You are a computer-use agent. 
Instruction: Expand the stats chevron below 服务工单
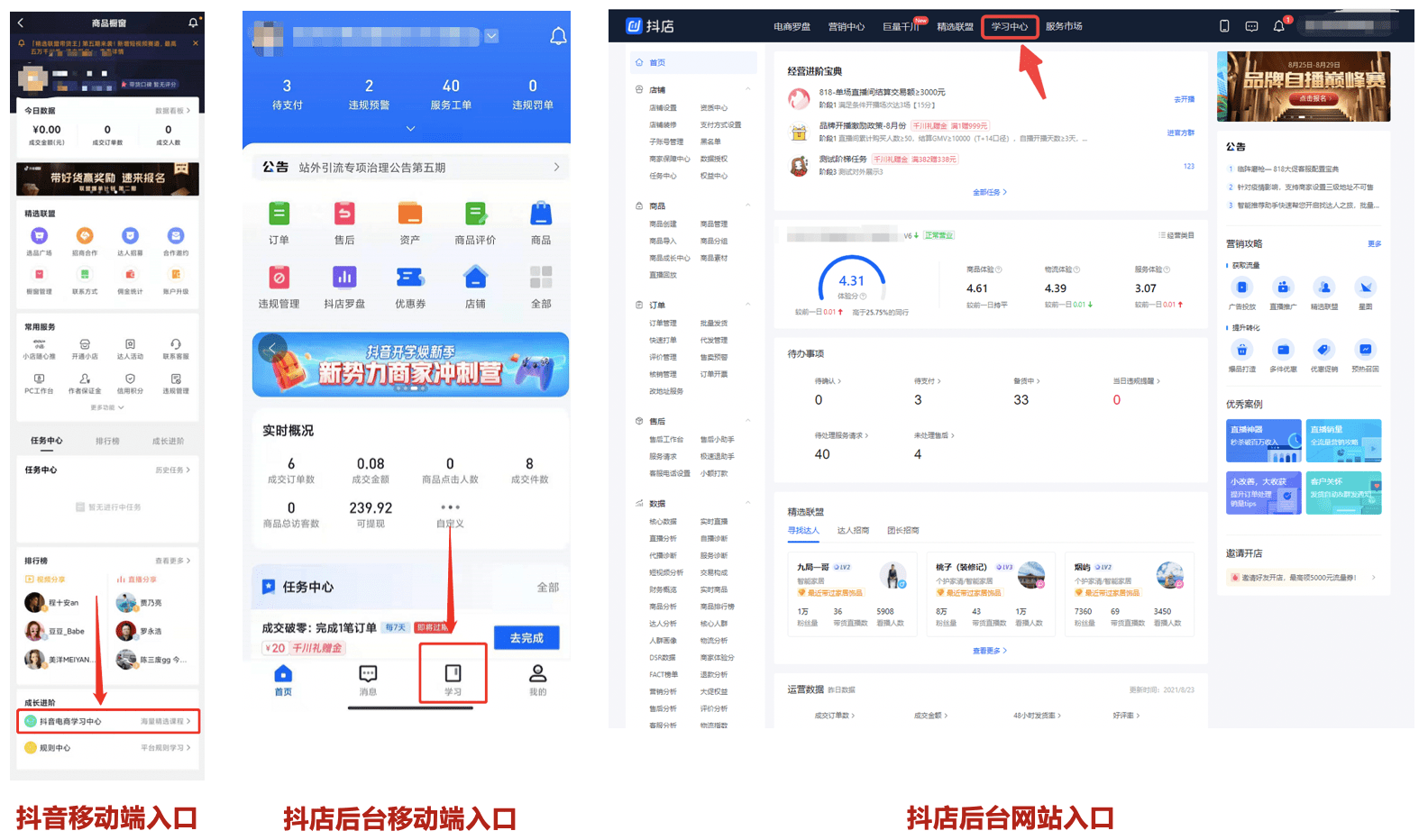point(410,129)
